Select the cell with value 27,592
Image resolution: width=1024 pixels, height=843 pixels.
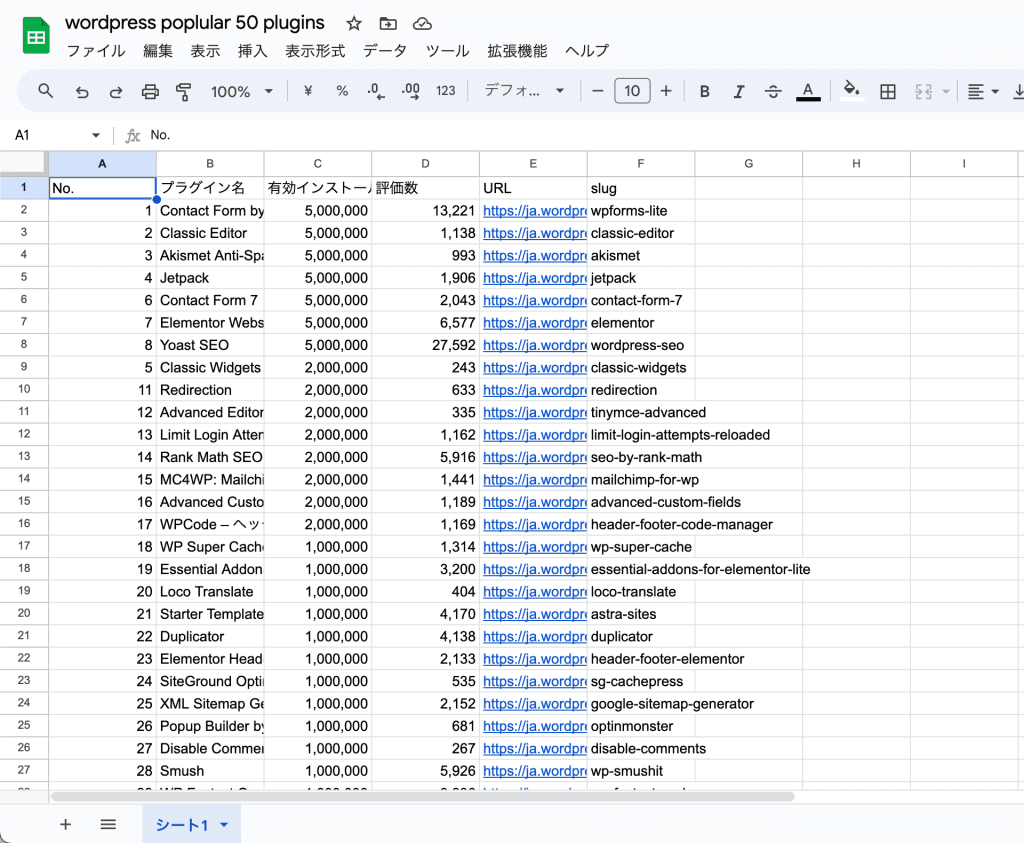coord(425,345)
